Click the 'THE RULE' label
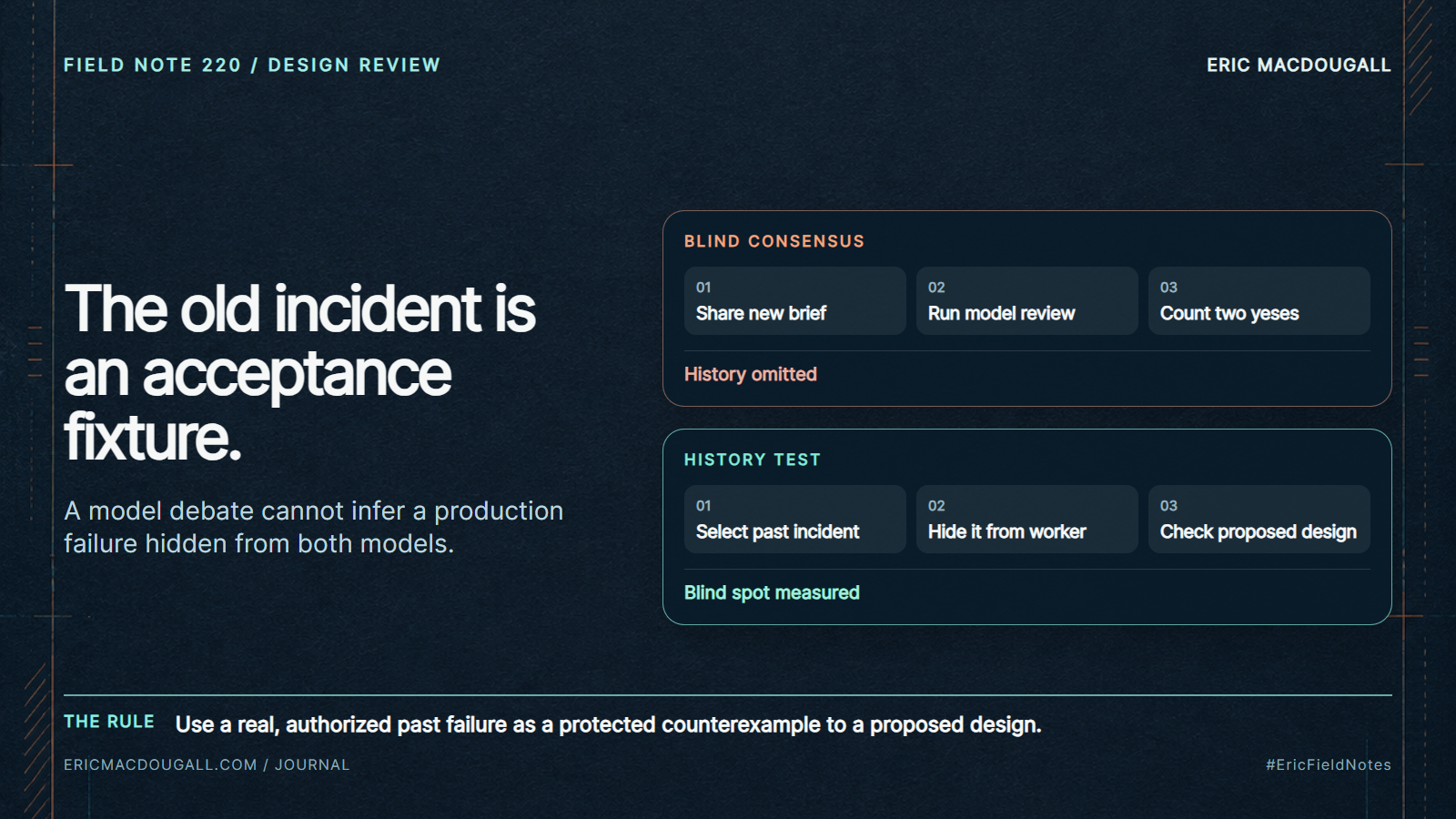 click(109, 722)
